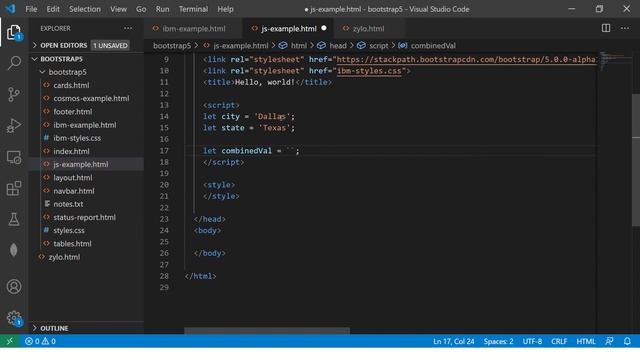Open tables.html in the explorer

72,244
